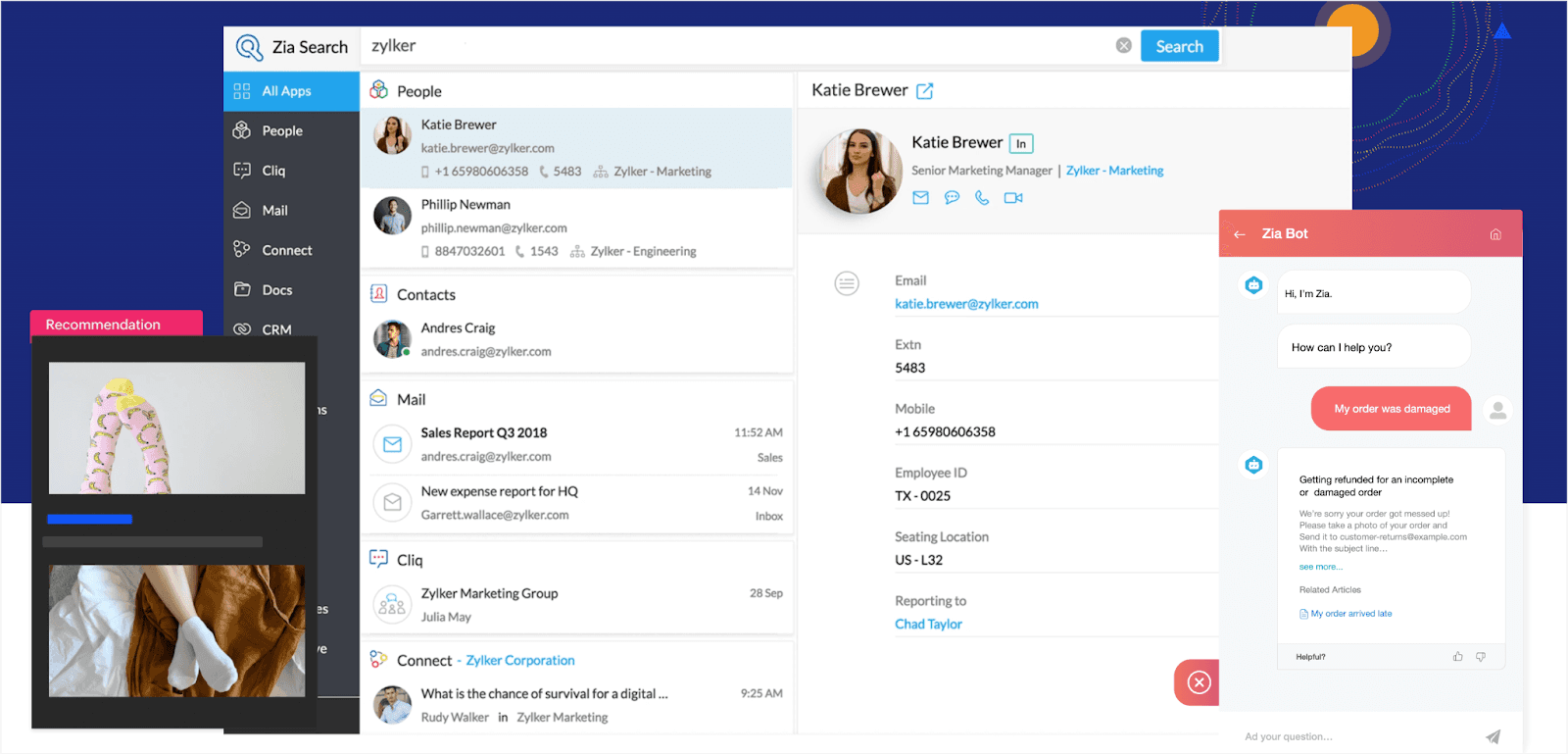Click Andres Craig's avatar thumbnail
Screen dimensions: 1568x754
pos(392,339)
